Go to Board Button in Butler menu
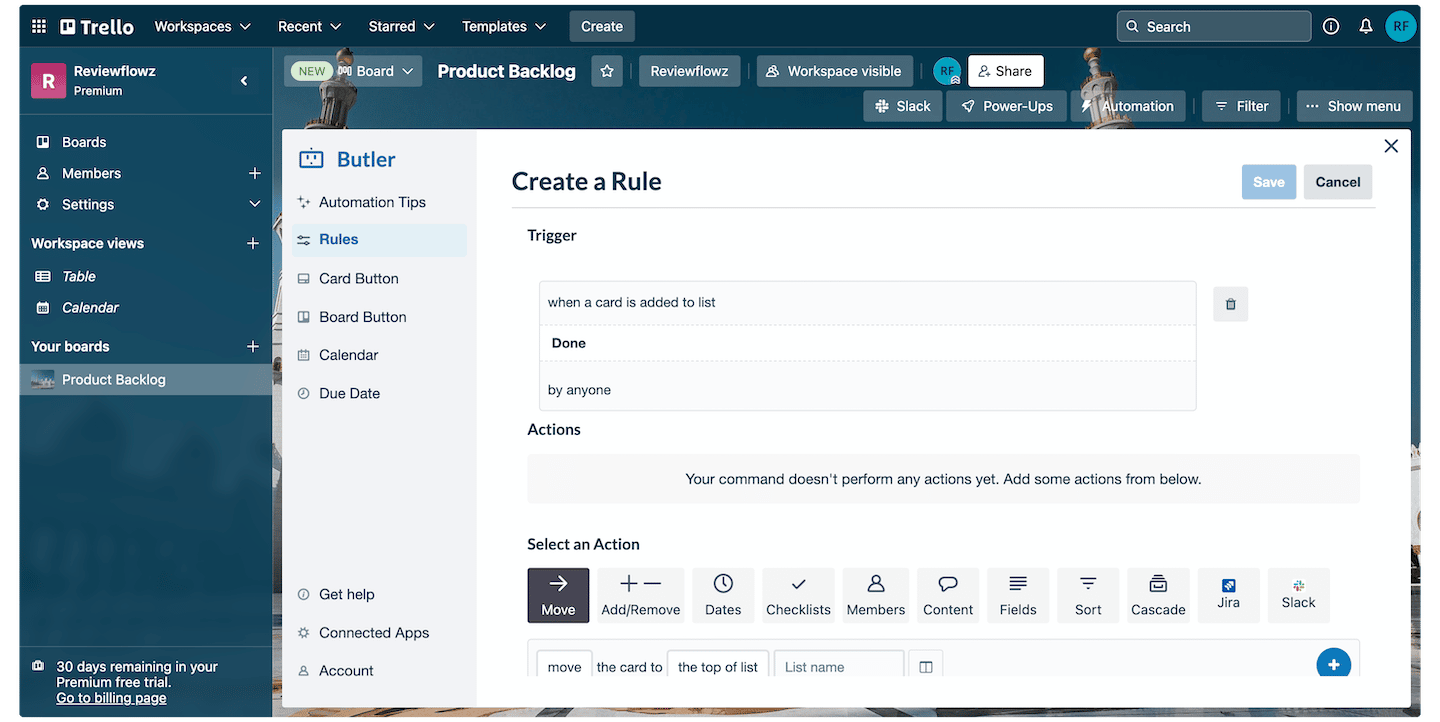The image size is (1440, 722). [x=363, y=317]
